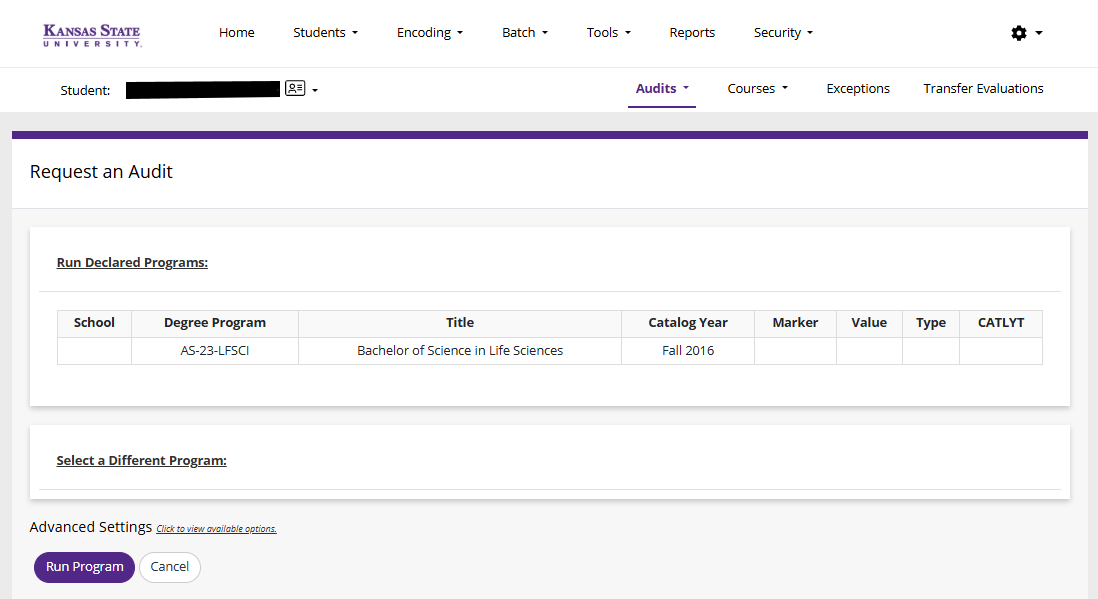This screenshot has width=1098, height=599.
Task: Select the AS-23-LFSCI degree program cell
Action: click(215, 351)
